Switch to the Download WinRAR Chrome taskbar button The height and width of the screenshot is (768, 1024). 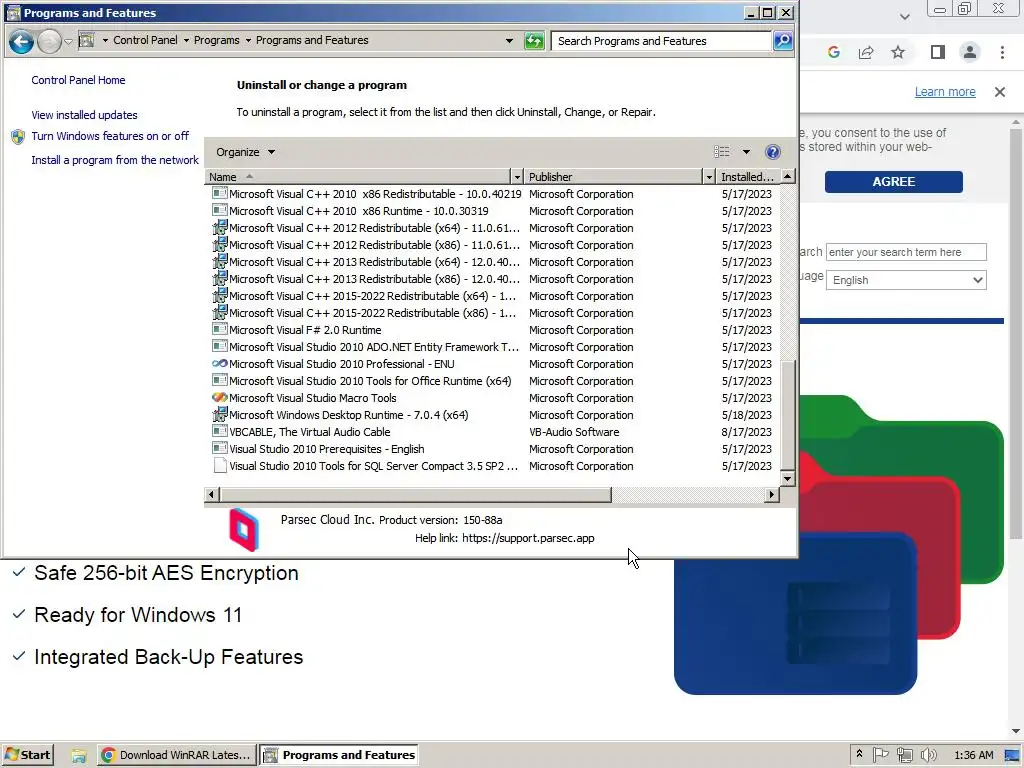point(176,755)
